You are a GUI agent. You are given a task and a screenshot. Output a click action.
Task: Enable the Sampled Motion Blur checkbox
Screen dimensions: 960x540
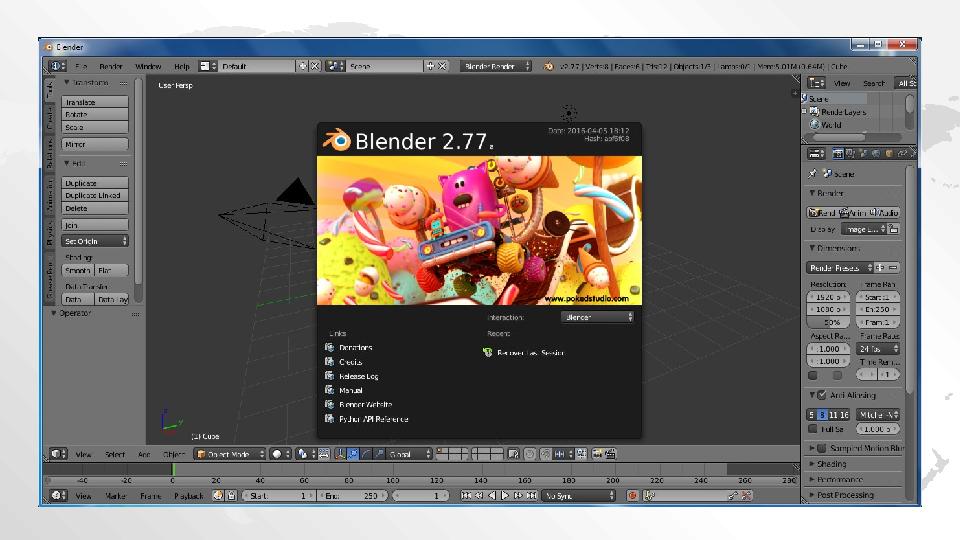(822, 448)
